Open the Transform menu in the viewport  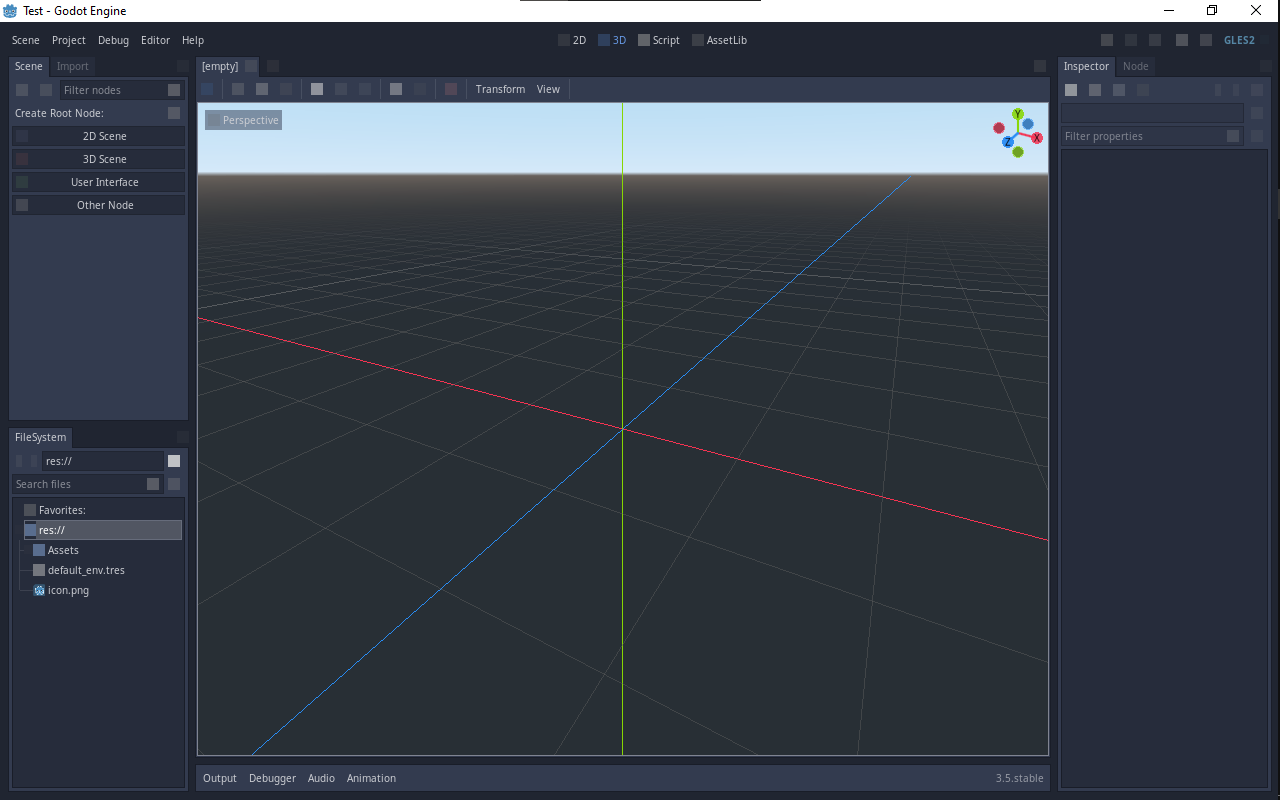500,89
